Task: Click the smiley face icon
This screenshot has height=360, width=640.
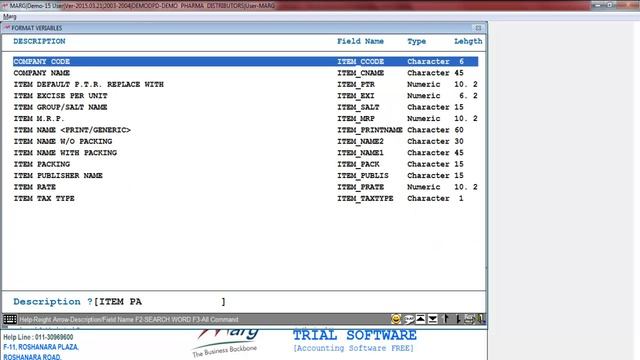Action: click(396, 319)
